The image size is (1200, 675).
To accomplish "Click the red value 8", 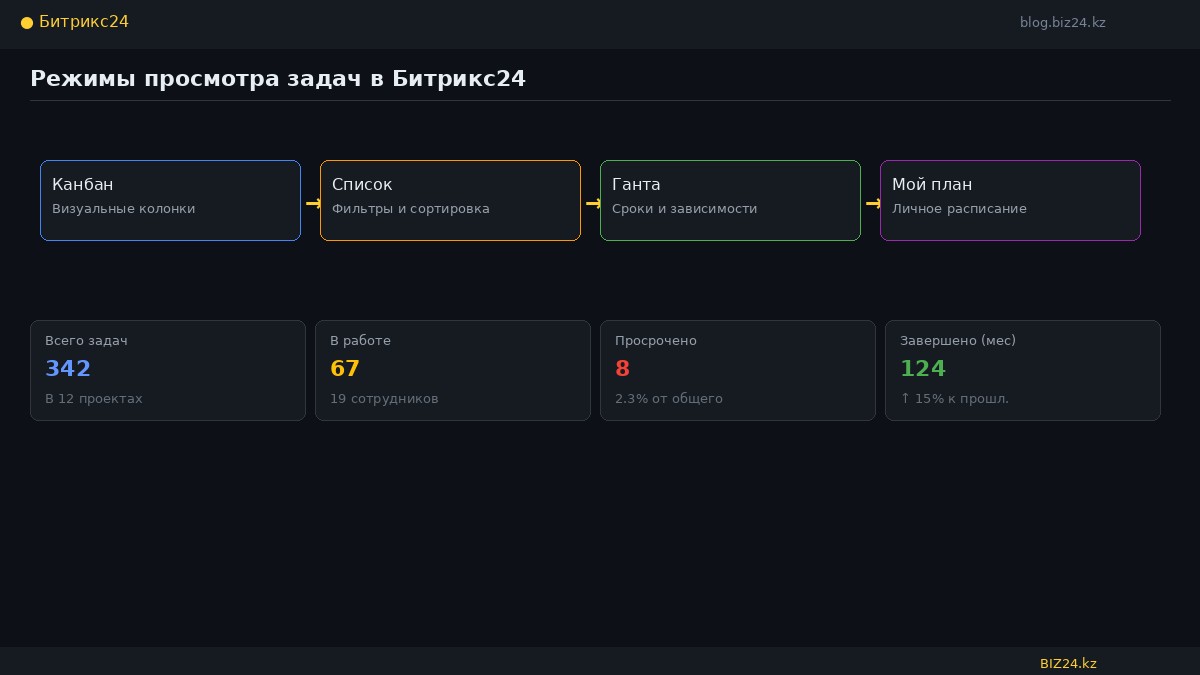I will [x=622, y=369].
